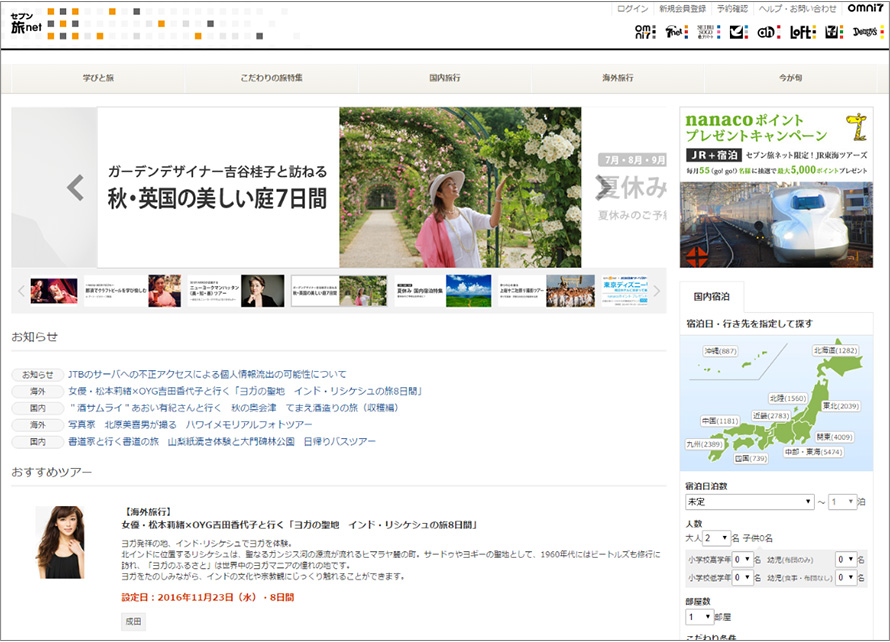This screenshot has width=890, height=642.
Task: Open the 幼児(布団のみ) count dropdown
Action: pyautogui.click(x=846, y=560)
